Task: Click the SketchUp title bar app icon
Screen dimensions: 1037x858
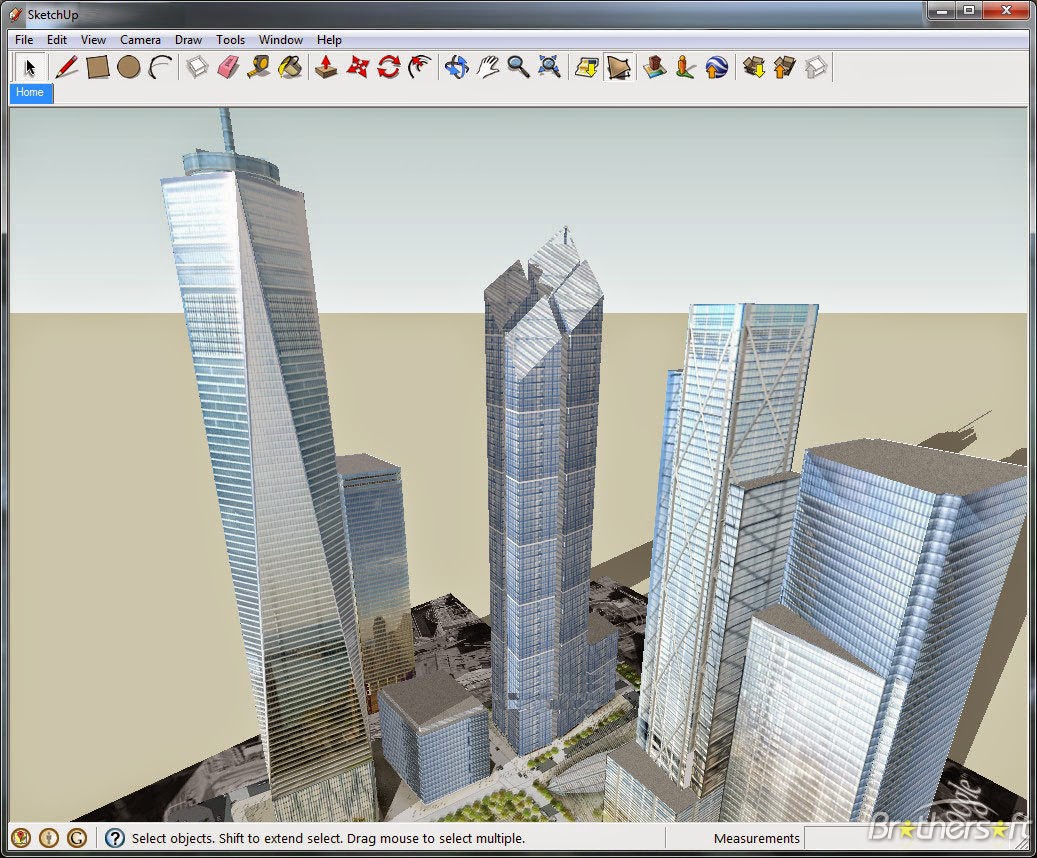Action: (17, 14)
